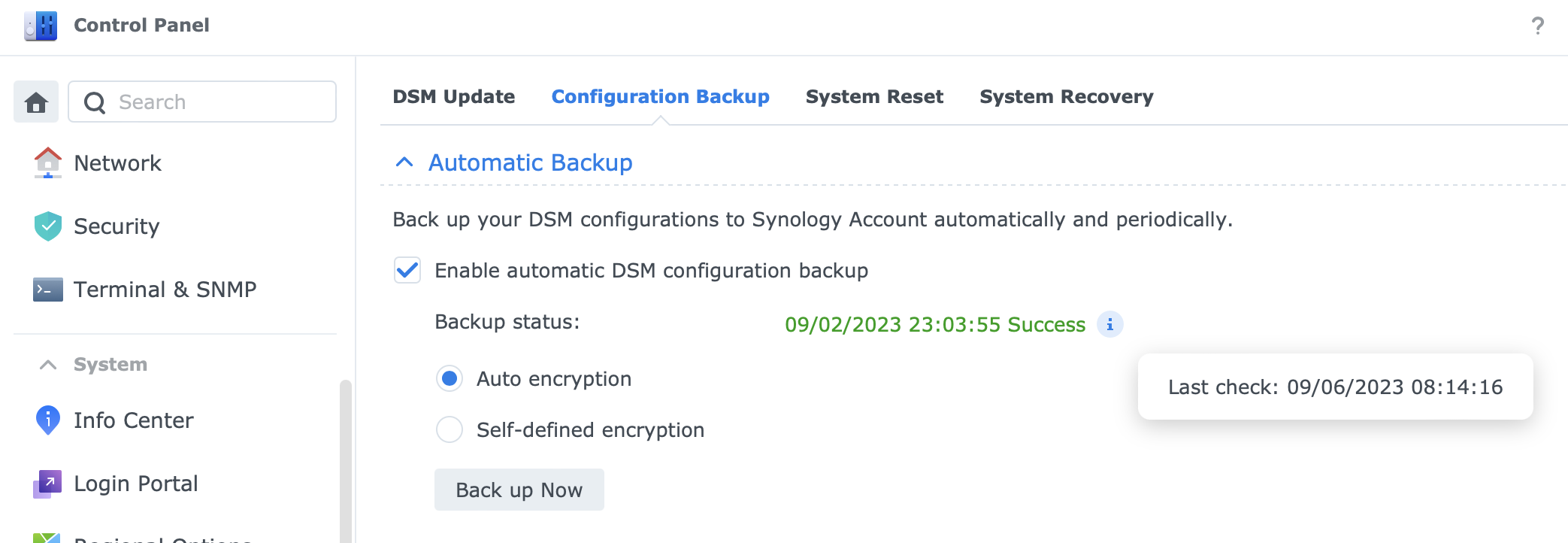Click the sidebar vertical scrollbar
1568x543 pixels.
346,460
